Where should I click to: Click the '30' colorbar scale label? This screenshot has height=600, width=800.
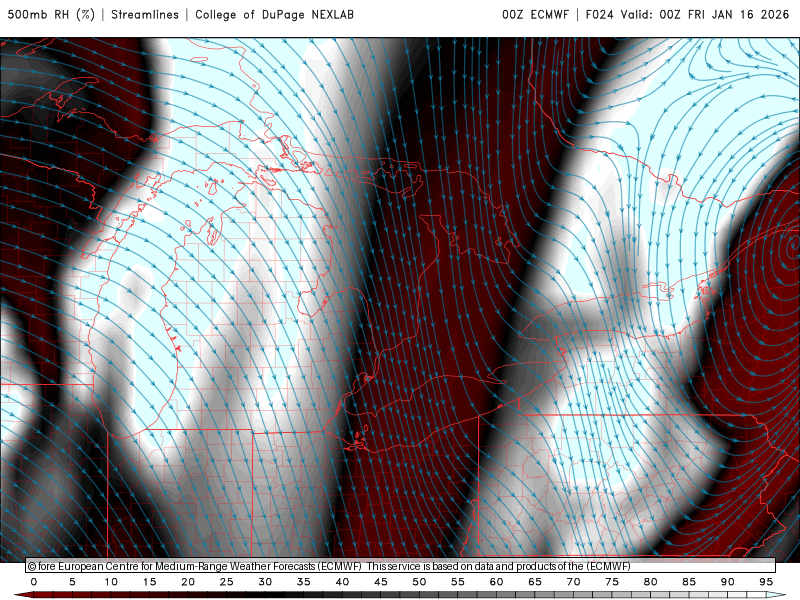pos(265,582)
